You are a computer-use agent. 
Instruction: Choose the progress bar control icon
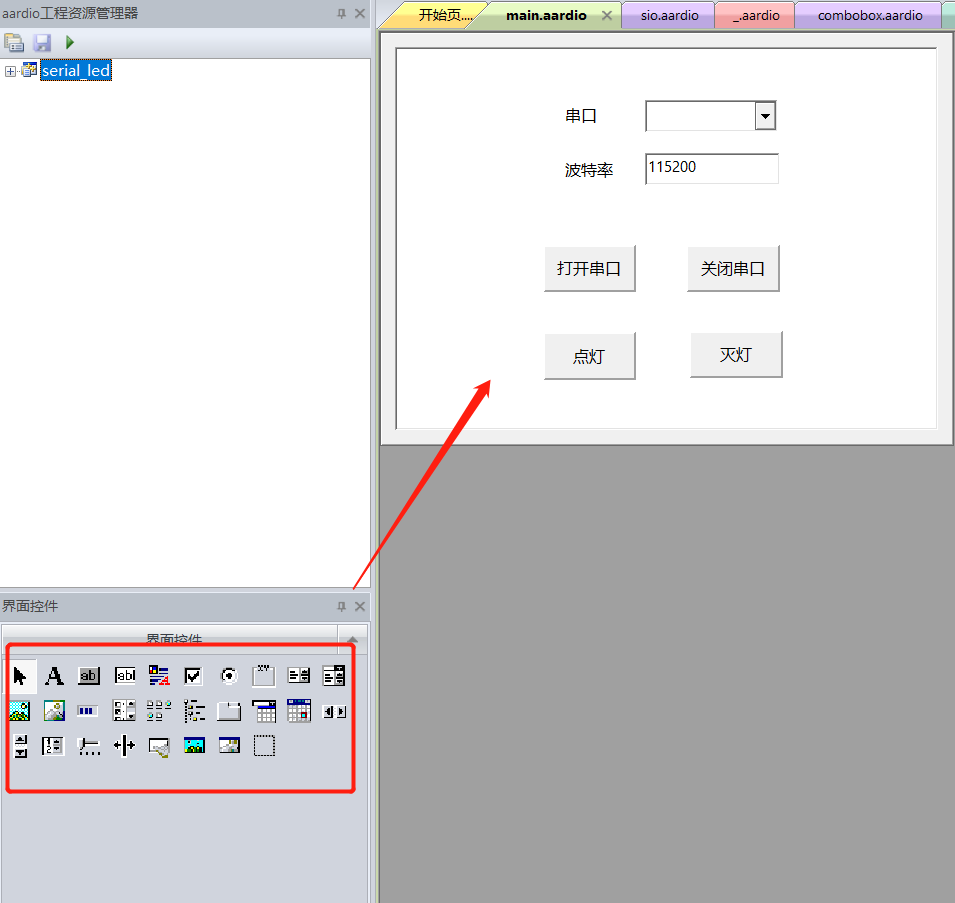coord(87,711)
